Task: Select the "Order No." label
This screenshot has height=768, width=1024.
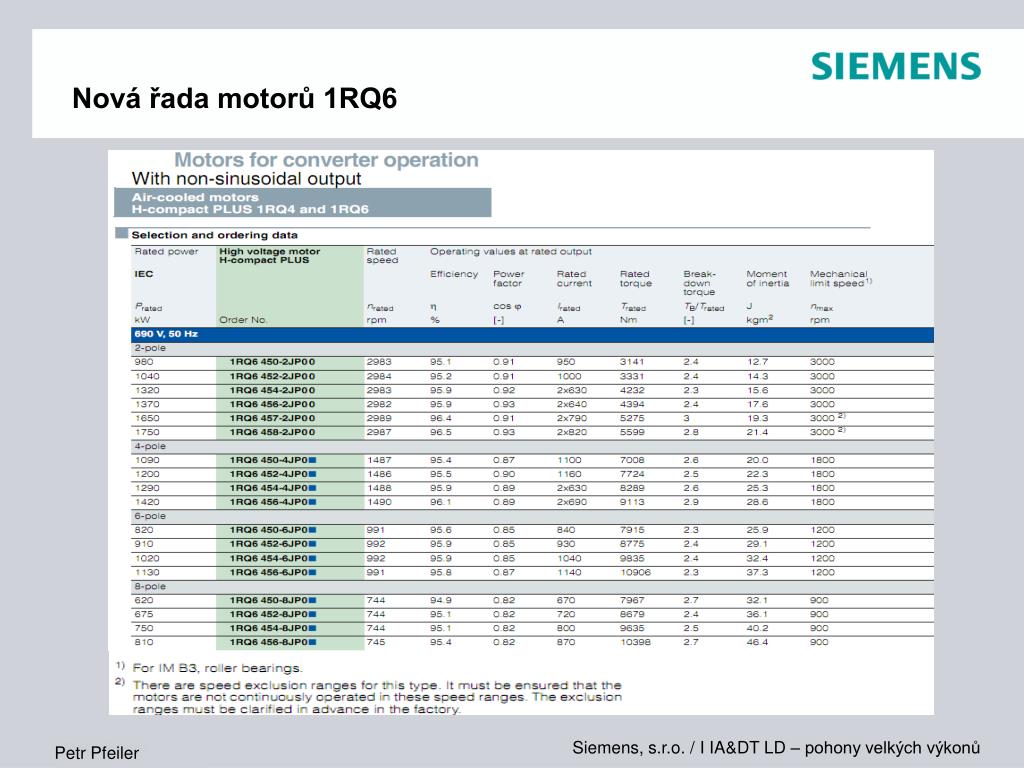Action: click(243, 320)
